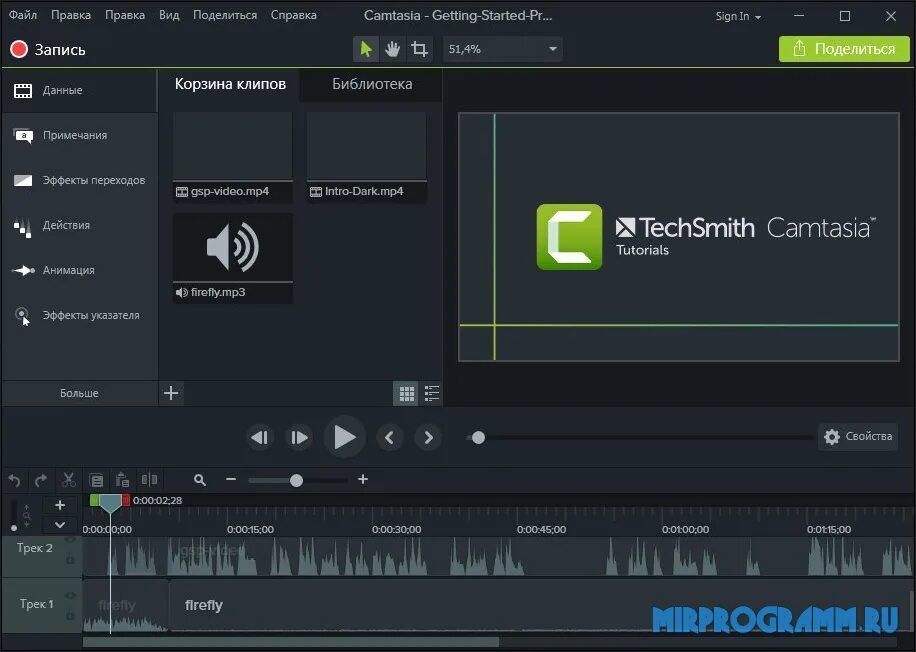The image size is (916, 652).
Task: Toggle visibility eye on Трек 1
Action: tap(70, 596)
